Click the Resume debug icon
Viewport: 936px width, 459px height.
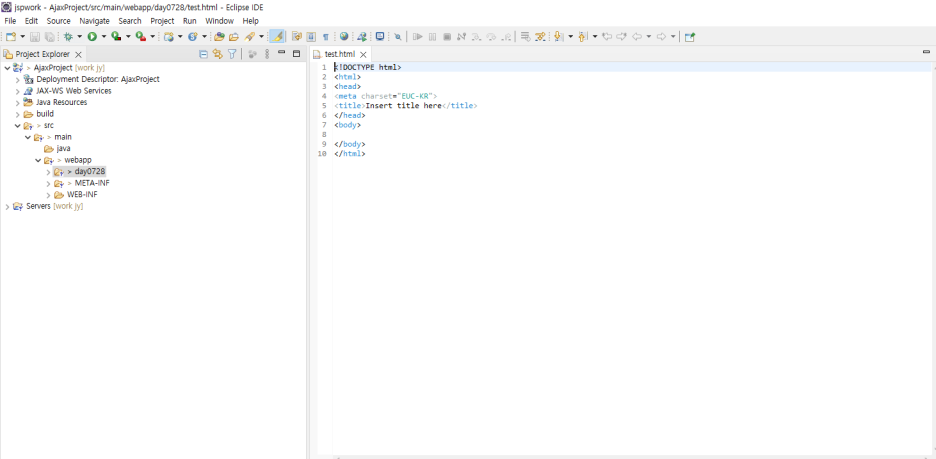click(x=418, y=36)
